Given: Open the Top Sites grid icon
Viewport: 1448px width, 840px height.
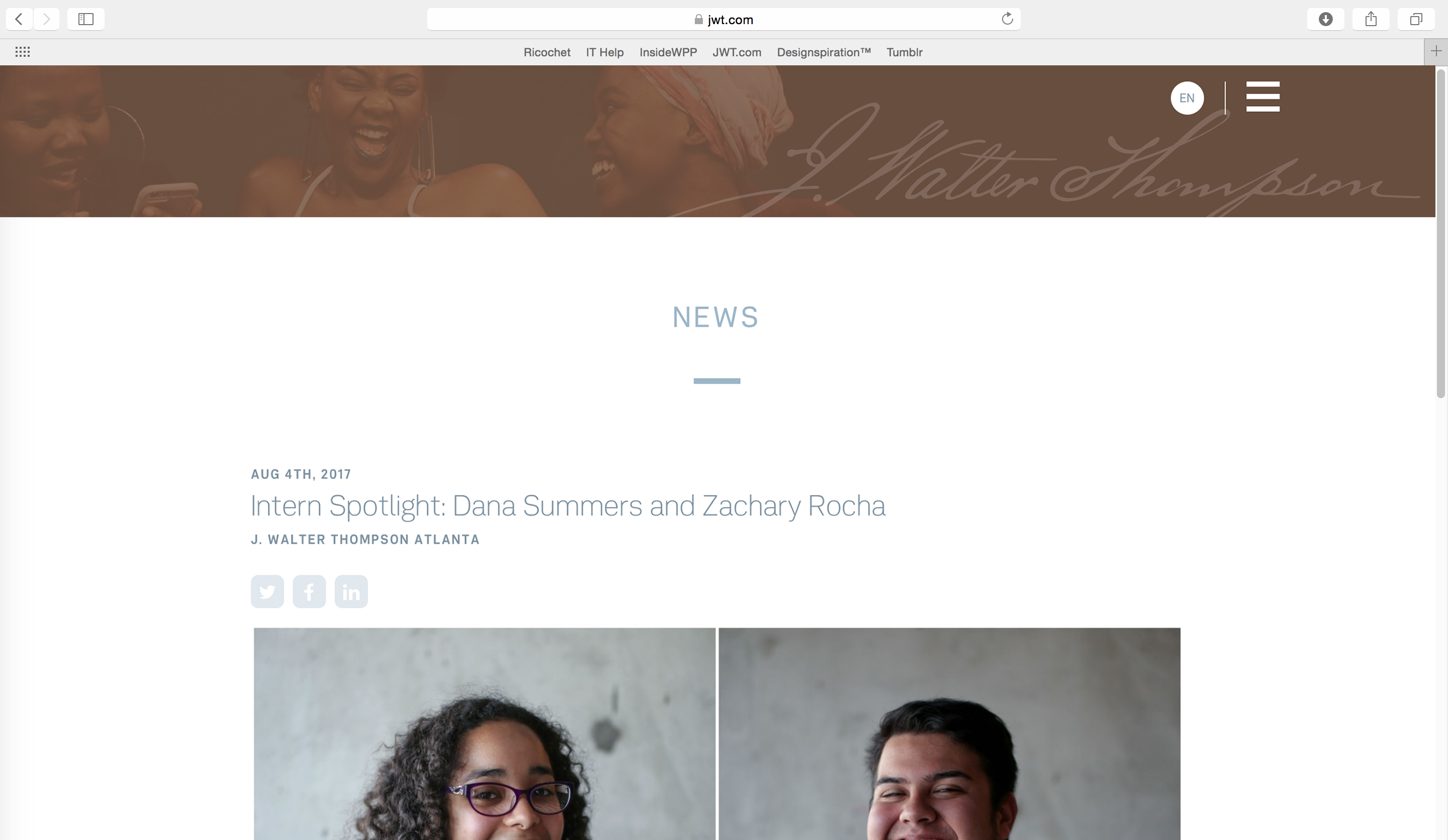Looking at the screenshot, I should (x=23, y=52).
